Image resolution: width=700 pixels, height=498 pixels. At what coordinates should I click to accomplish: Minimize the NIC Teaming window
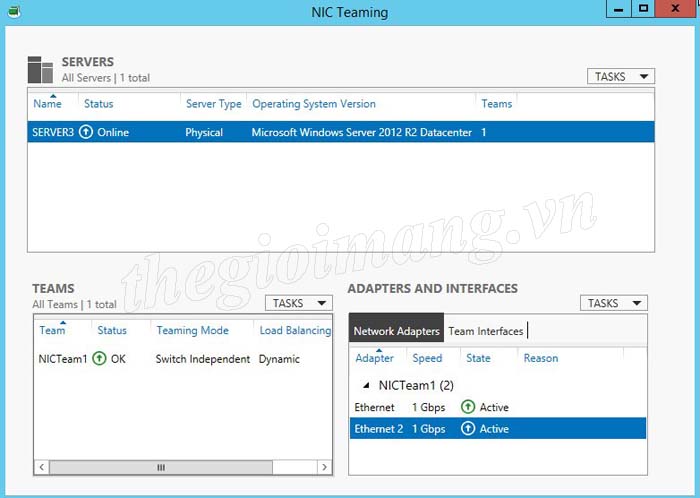[618, 9]
